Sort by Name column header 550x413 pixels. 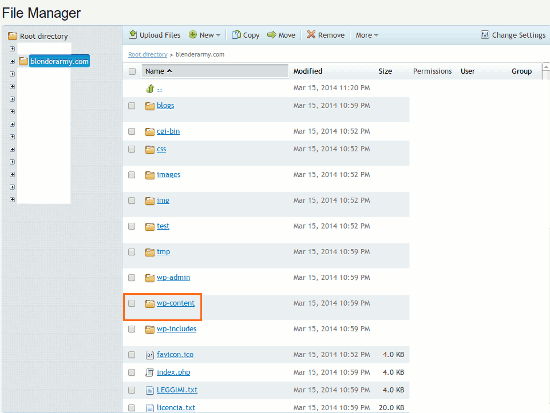(x=215, y=71)
